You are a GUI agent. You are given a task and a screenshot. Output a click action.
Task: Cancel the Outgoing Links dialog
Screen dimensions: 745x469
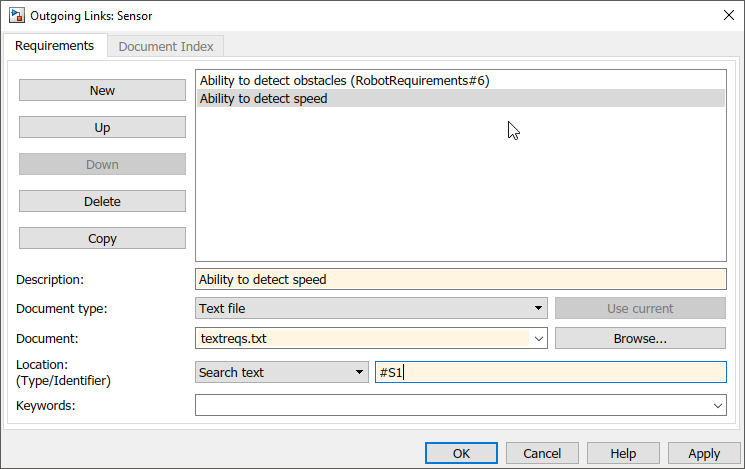tap(542, 453)
